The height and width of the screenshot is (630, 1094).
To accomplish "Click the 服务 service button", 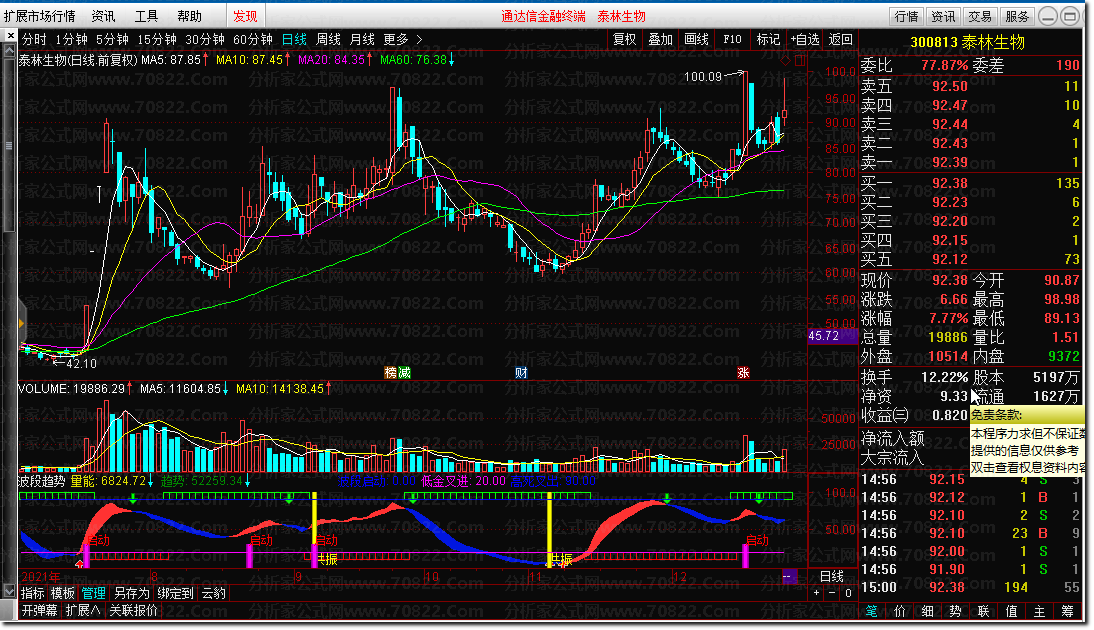I will pyautogui.click(x=1017, y=16).
